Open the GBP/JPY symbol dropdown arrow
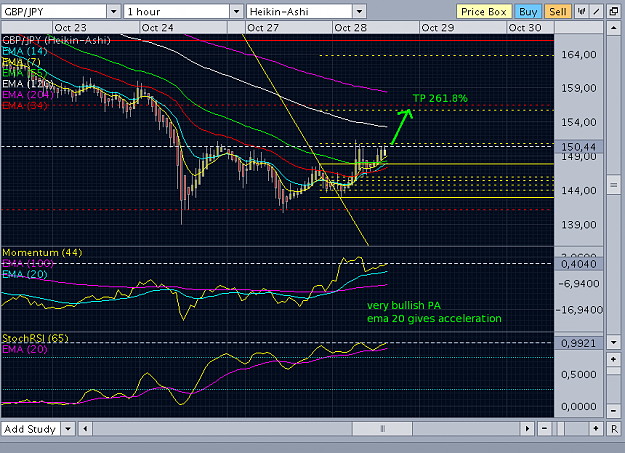This screenshot has height=453, width=625. click(114, 12)
